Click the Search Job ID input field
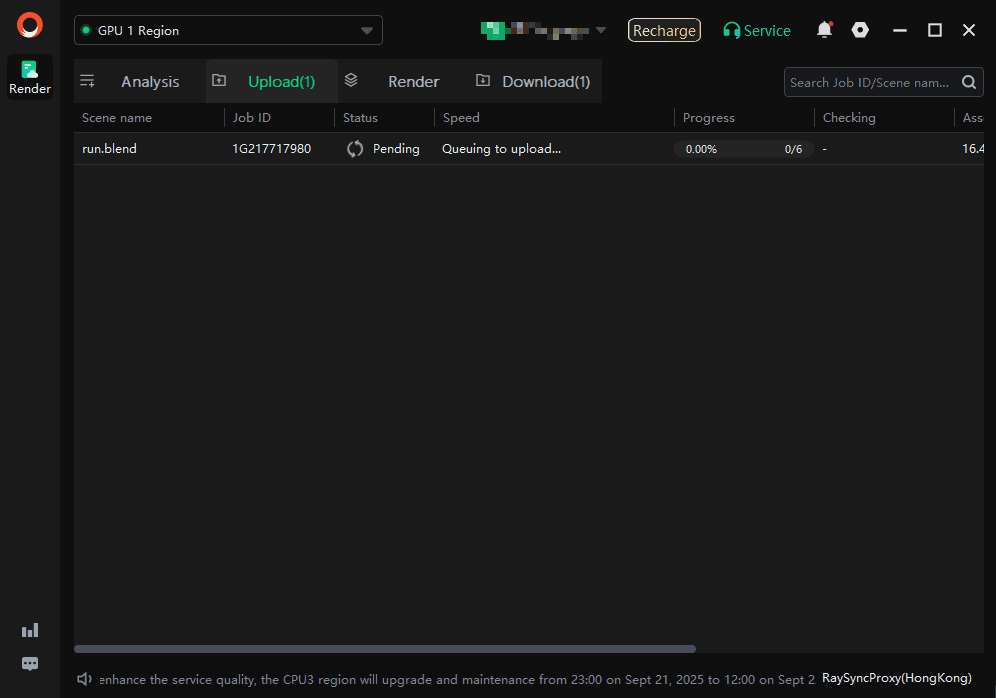The height and width of the screenshot is (698, 996). coord(868,82)
